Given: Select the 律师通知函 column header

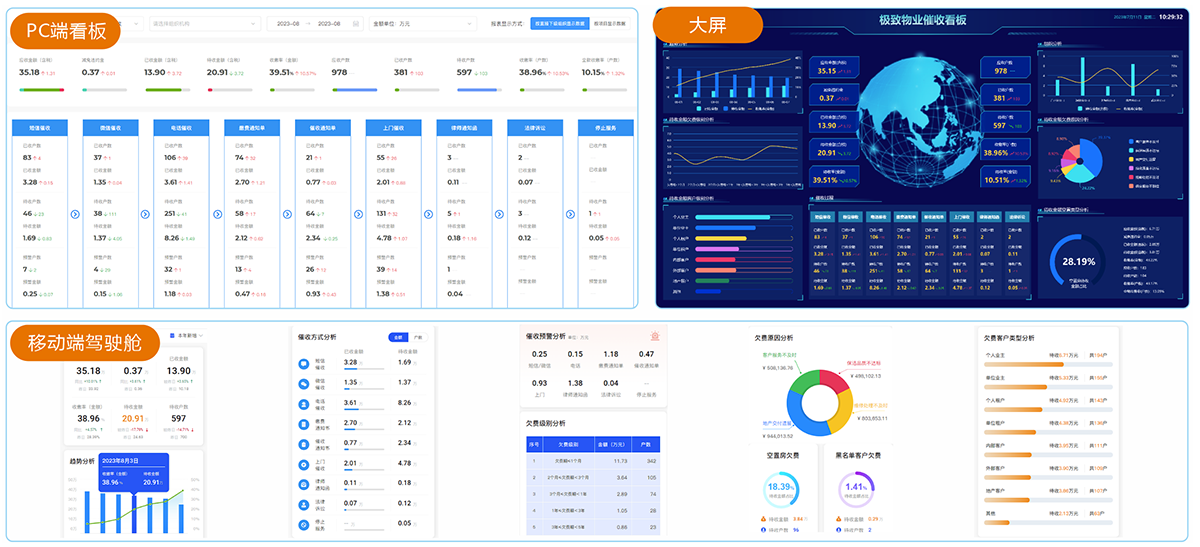Looking at the screenshot, I should (465, 128).
